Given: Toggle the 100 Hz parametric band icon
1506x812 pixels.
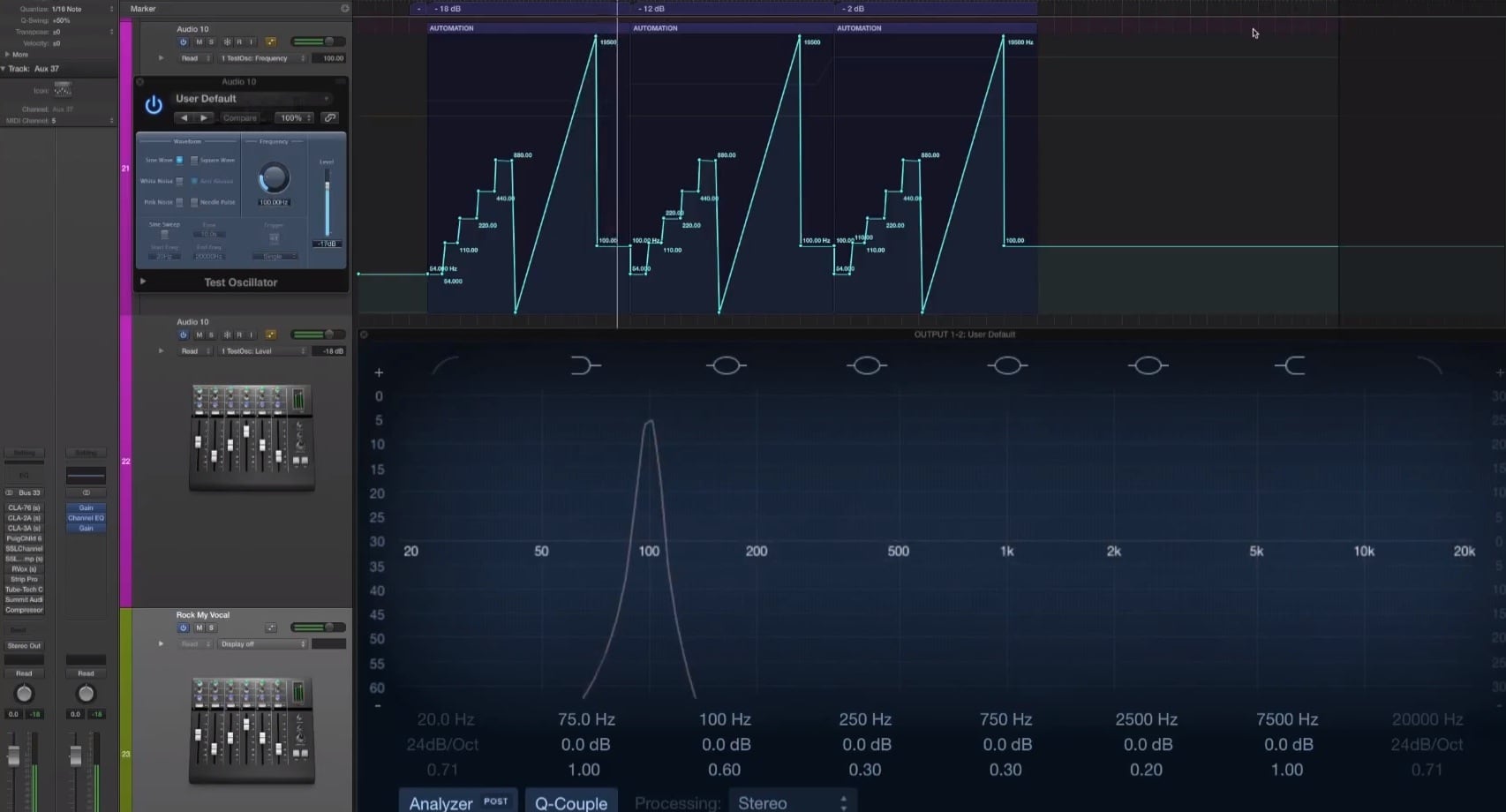Looking at the screenshot, I should [x=726, y=365].
